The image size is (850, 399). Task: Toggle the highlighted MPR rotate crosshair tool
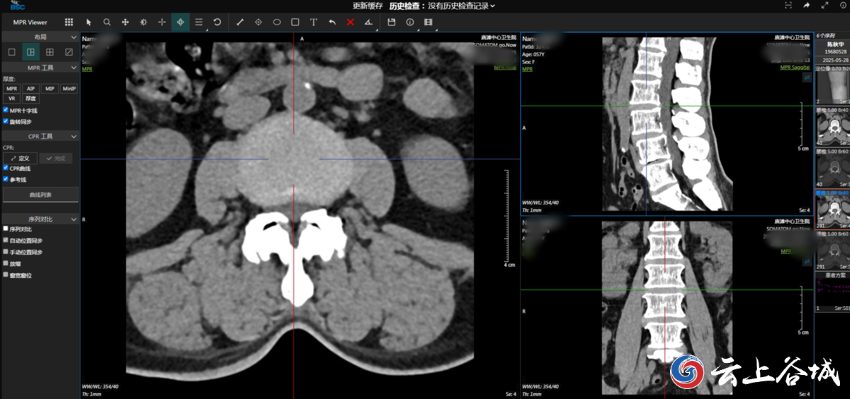click(x=181, y=22)
